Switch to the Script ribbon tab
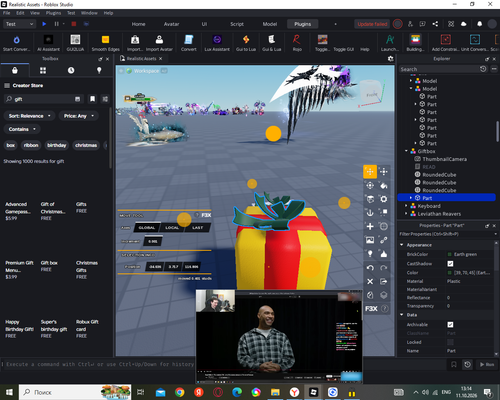Image resolution: width=500 pixels, height=400 pixels. tap(237, 24)
